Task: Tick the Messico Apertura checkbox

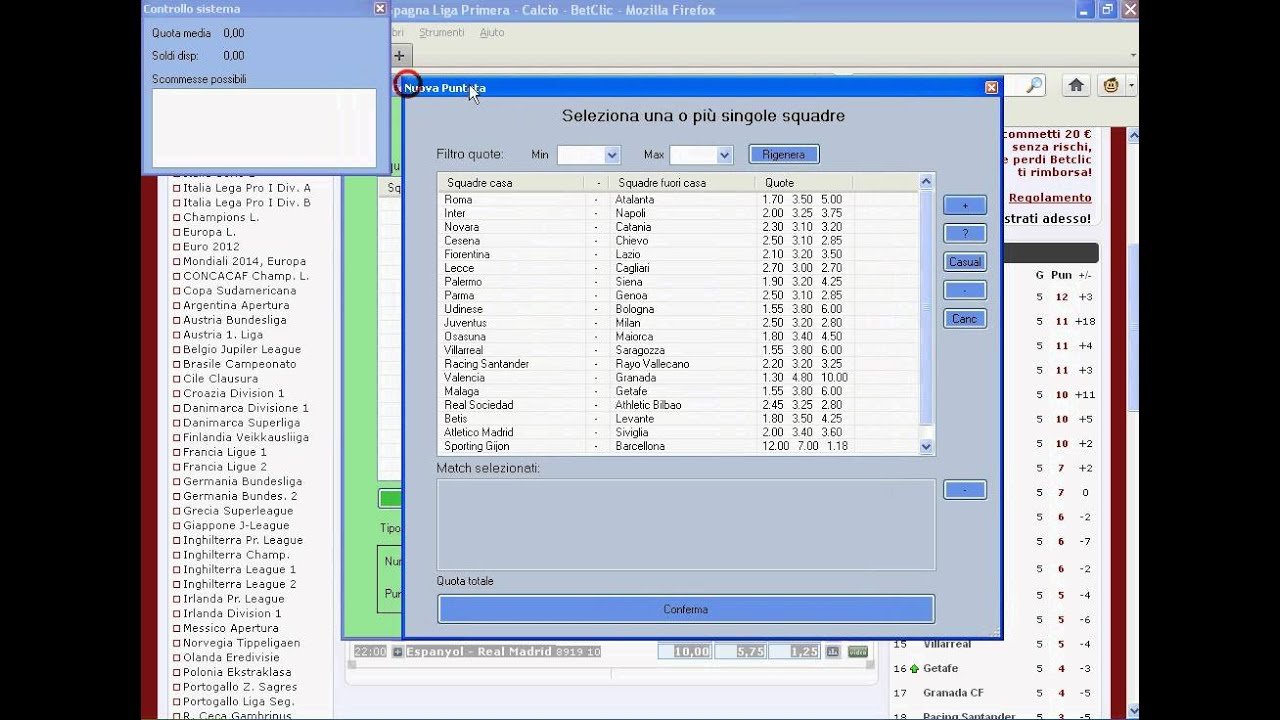Action: coord(177,629)
